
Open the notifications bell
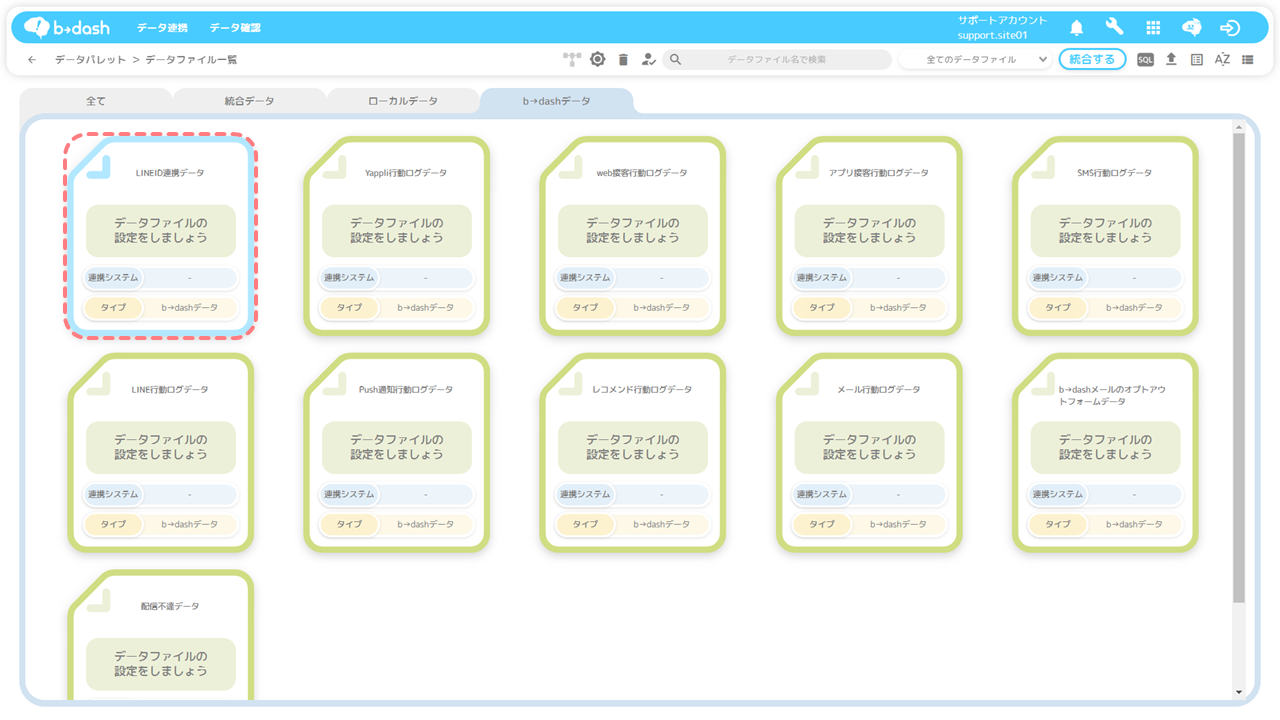pos(1077,28)
